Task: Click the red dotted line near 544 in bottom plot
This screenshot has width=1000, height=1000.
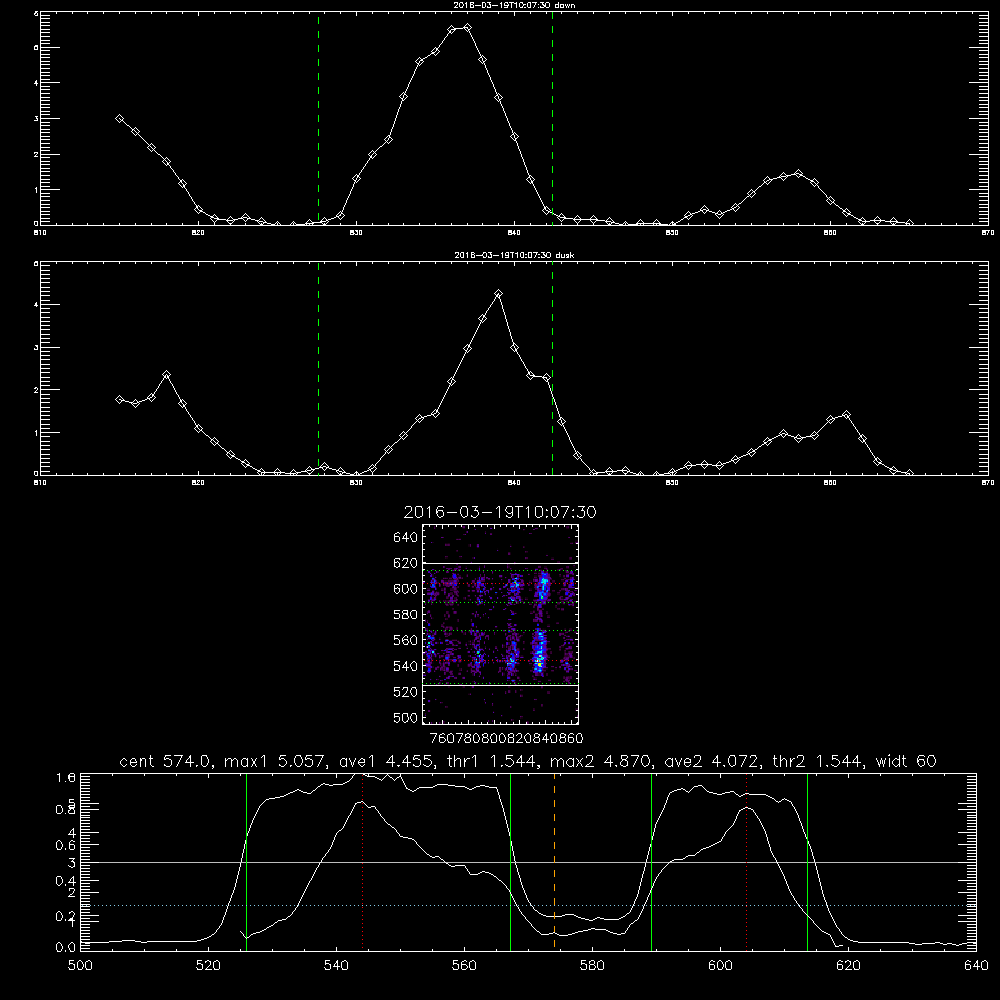Action: point(362,861)
